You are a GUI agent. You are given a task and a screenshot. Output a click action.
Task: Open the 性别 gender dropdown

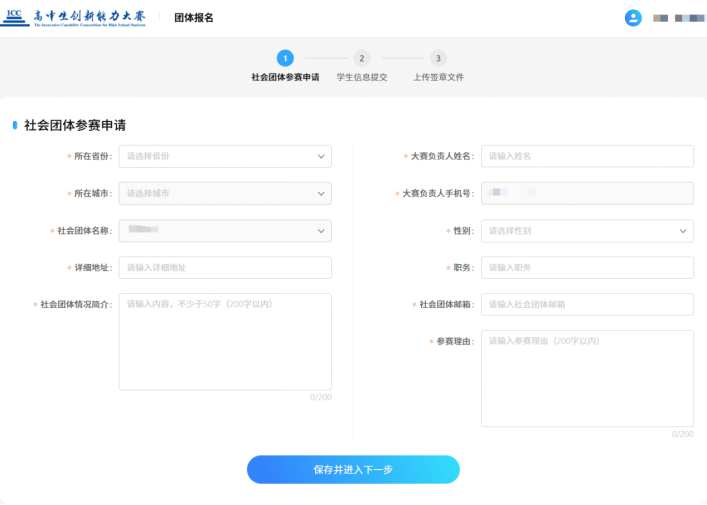(587, 231)
